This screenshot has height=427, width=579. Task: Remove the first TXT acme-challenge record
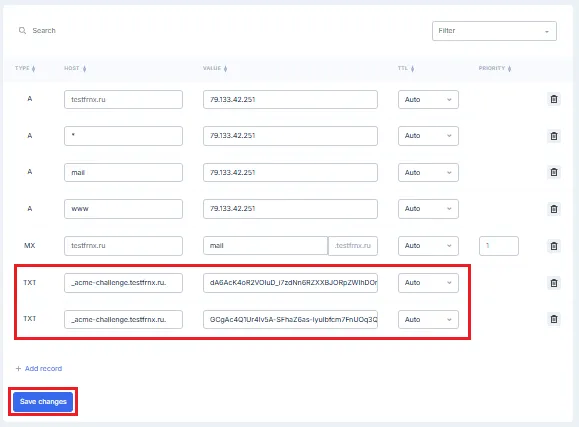tap(554, 283)
